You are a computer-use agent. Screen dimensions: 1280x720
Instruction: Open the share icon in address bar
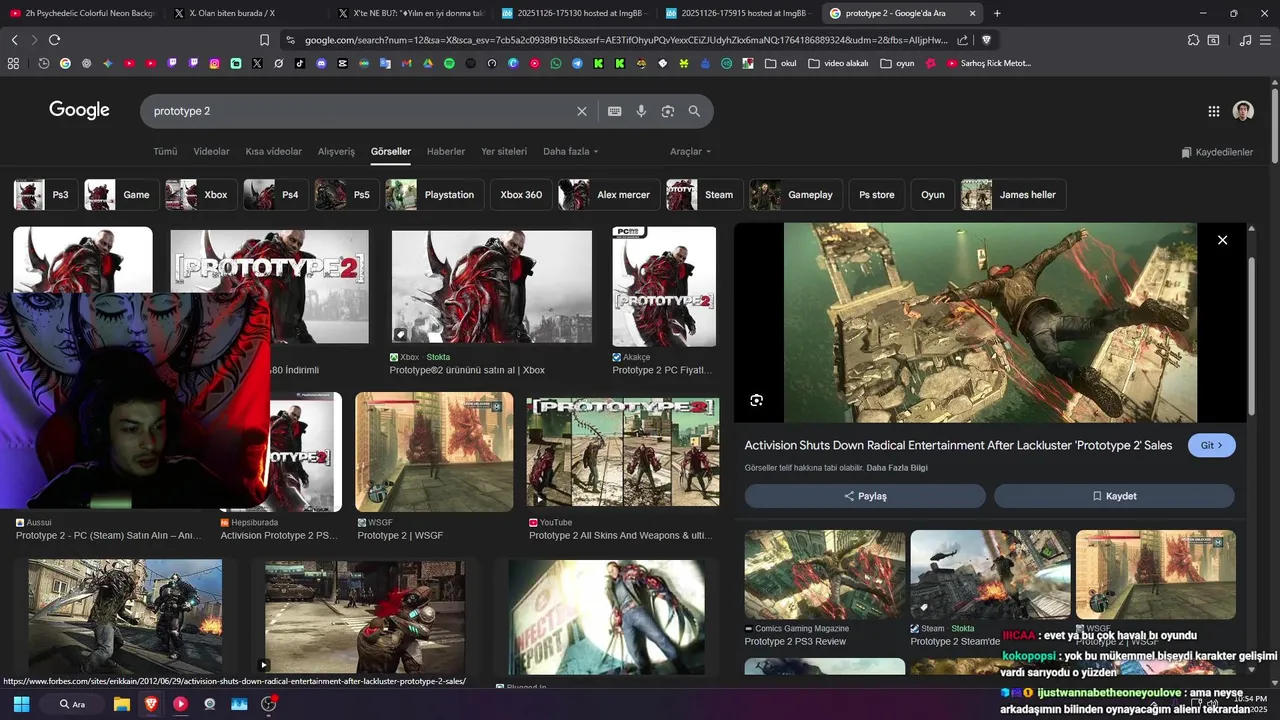(962, 40)
